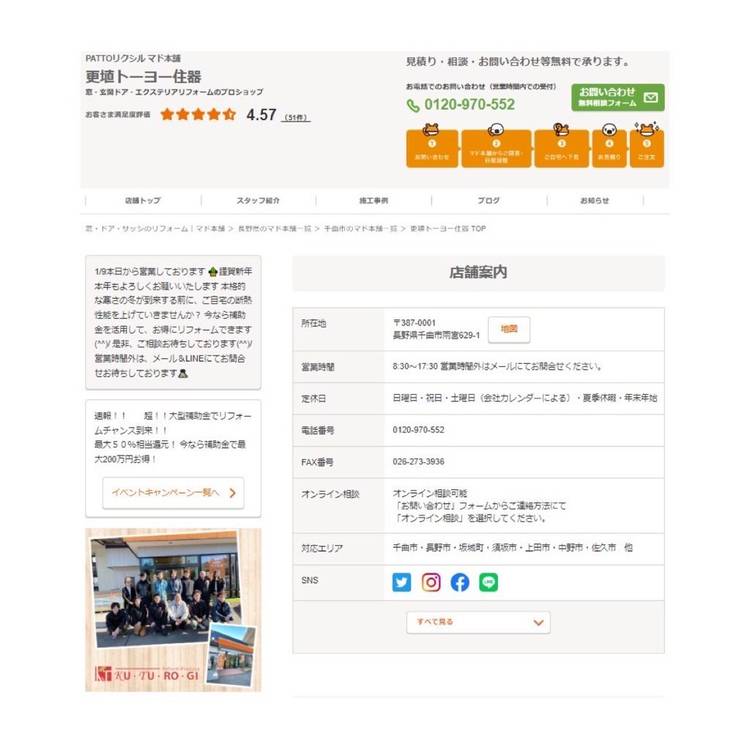Click the five-star rating display
Screen dimensions: 750x750
click(198, 114)
